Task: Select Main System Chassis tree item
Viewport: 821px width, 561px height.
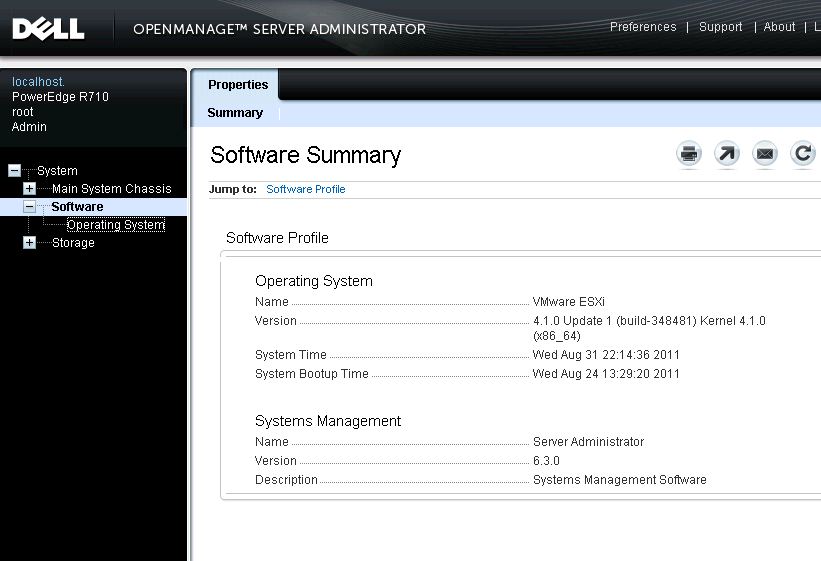Action: pos(112,189)
